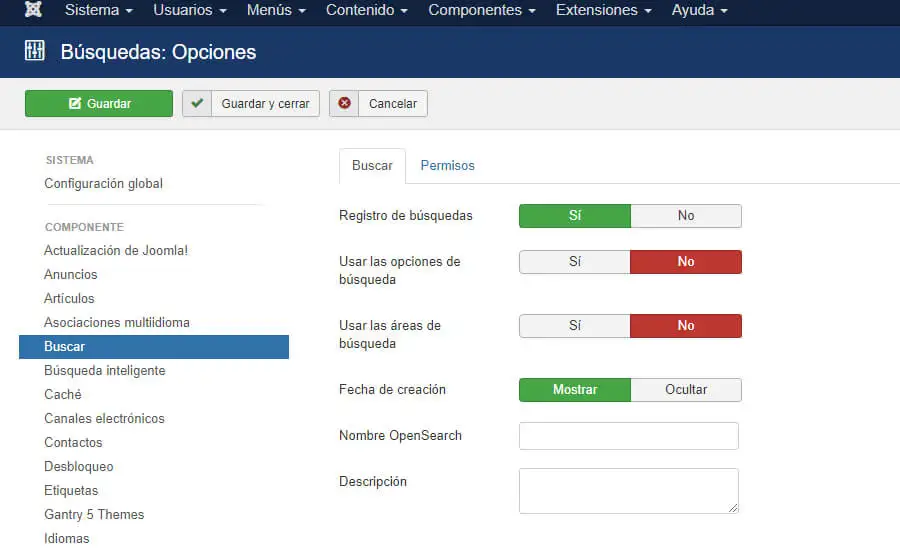Go to Contactos component options
Viewport: 900px width, 548px height.
(73, 443)
